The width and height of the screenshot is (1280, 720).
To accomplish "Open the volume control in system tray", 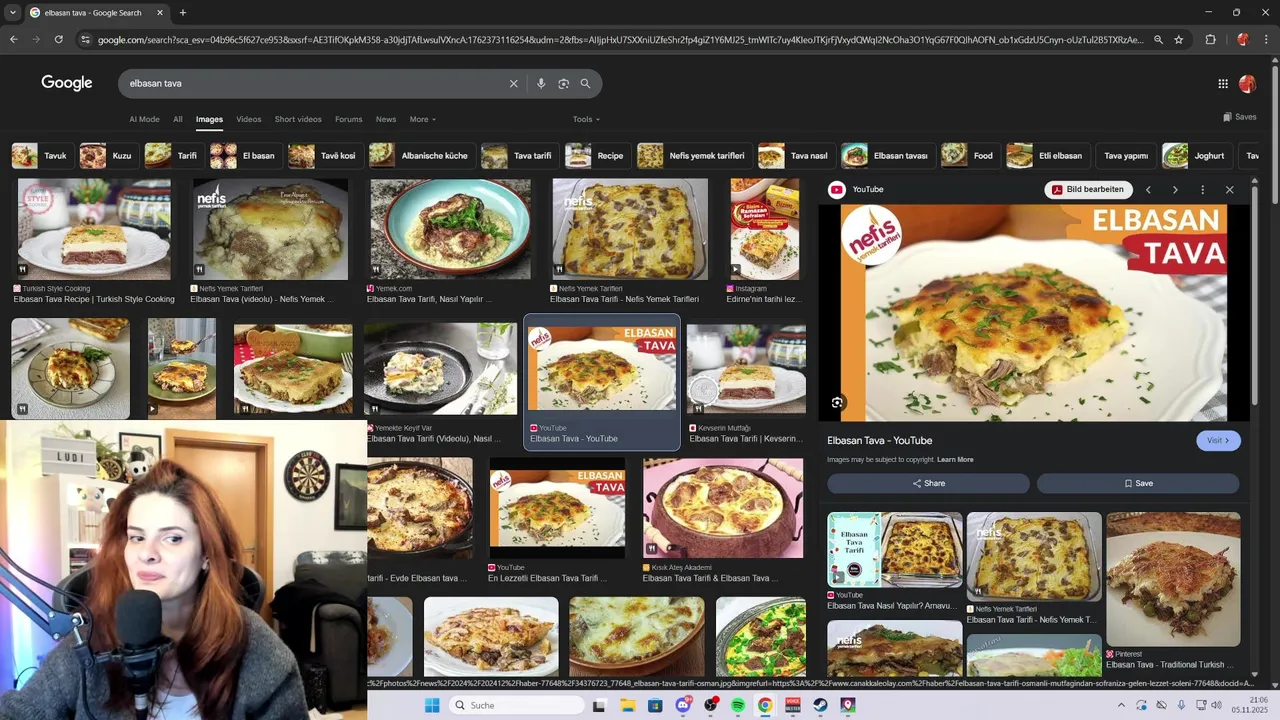I will [x=1216, y=705].
